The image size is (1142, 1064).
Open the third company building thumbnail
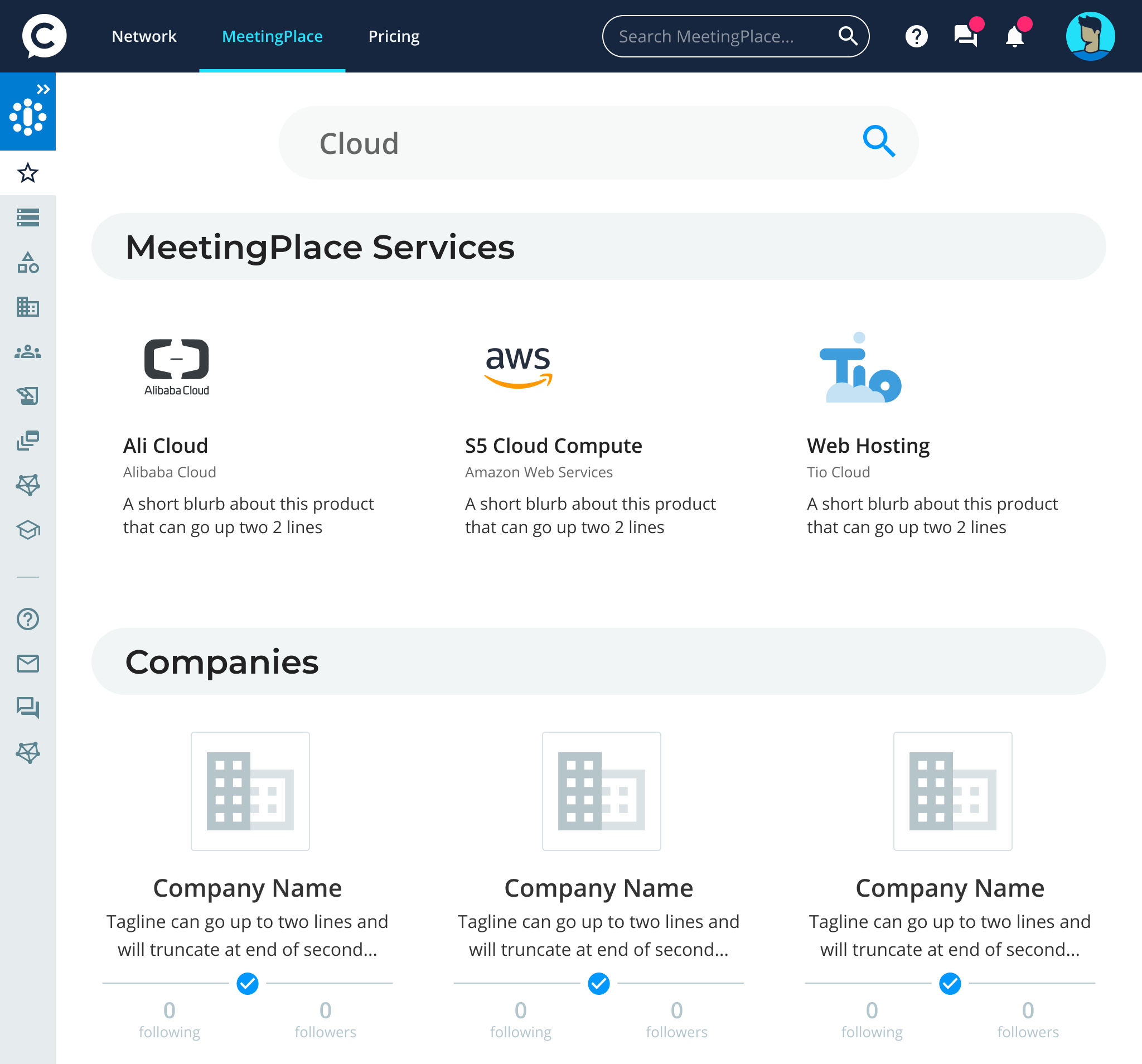(x=953, y=791)
